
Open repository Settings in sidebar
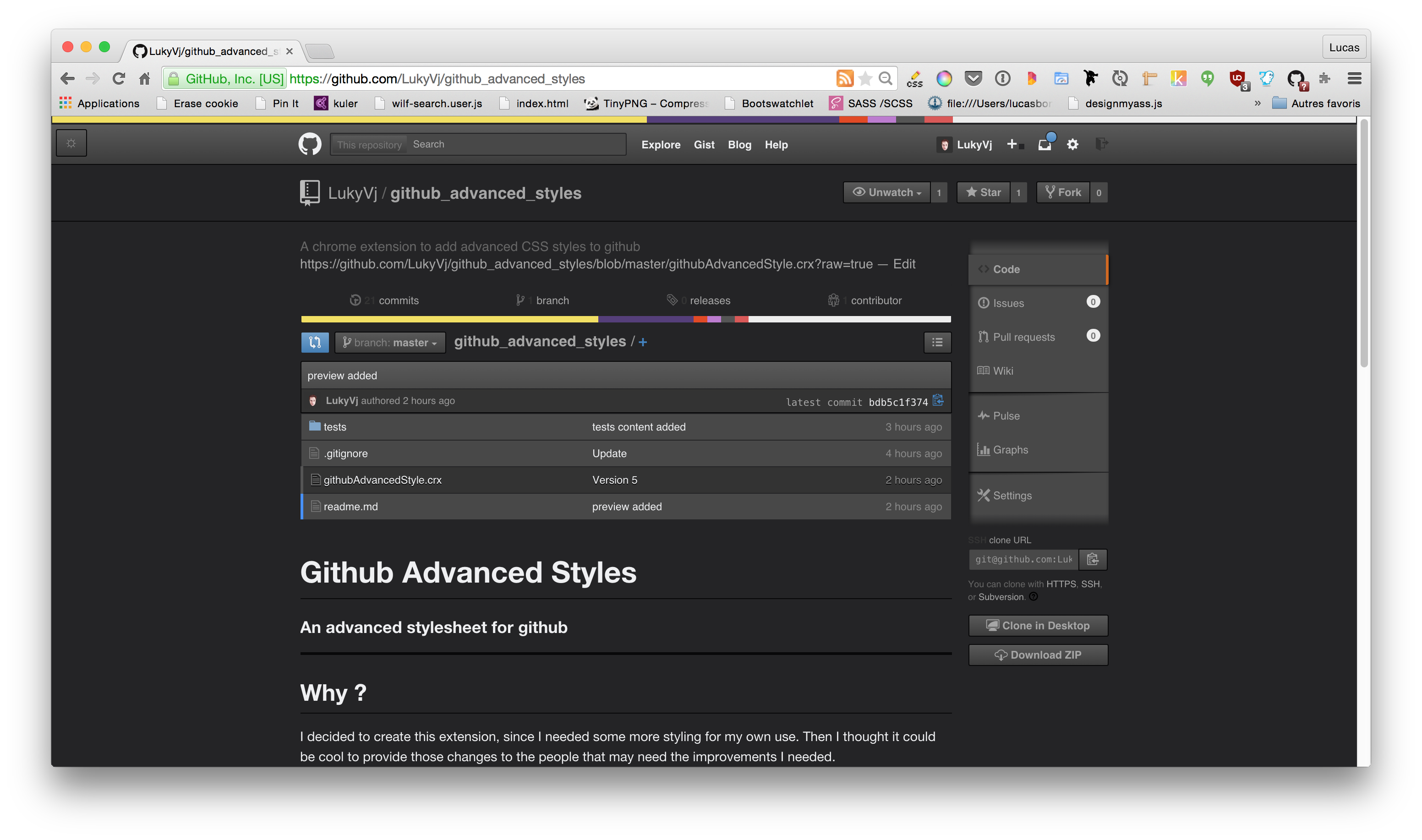pyautogui.click(x=1038, y=495)
